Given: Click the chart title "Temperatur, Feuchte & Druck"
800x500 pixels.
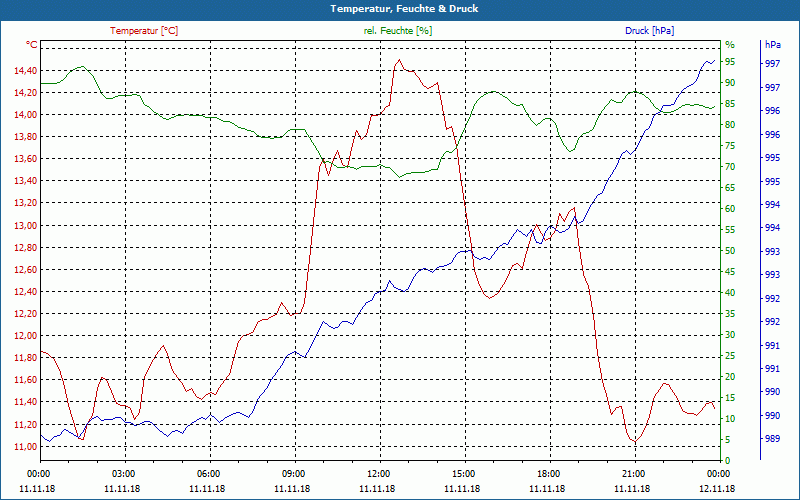Looking at the screenshot, I should coord(404,9).
